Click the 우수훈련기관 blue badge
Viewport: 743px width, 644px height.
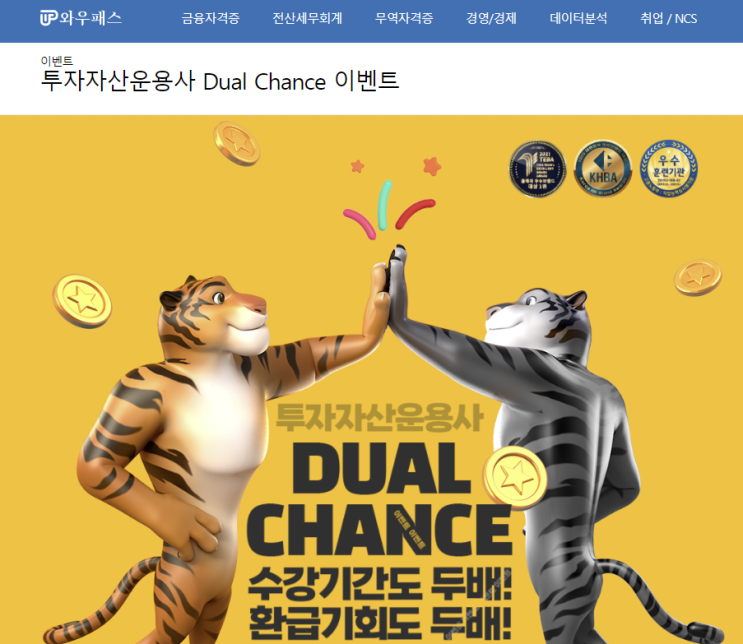point(669,169)
